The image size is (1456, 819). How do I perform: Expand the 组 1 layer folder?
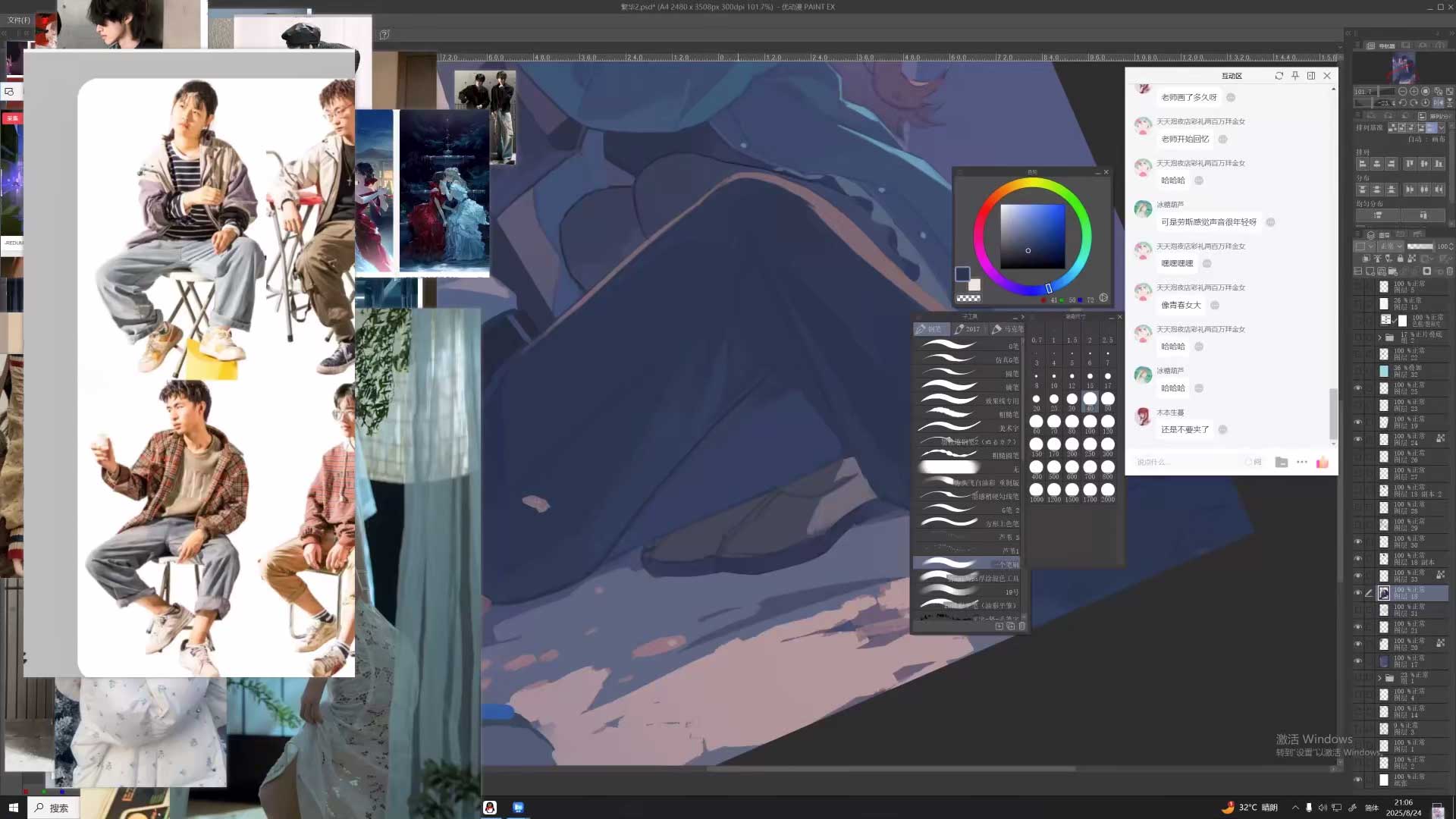[x=1379, y=678]
